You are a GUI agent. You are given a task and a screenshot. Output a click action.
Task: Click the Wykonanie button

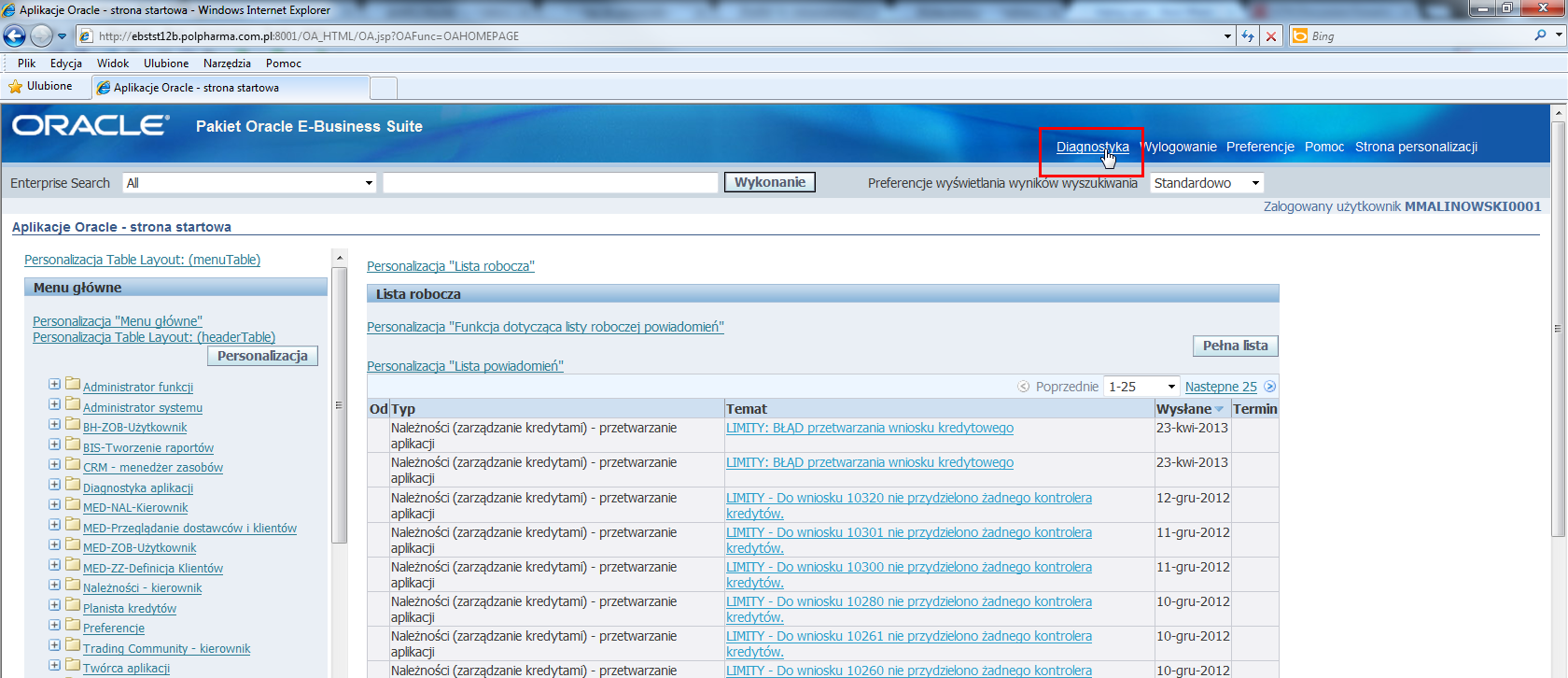(x=769, y=182)
